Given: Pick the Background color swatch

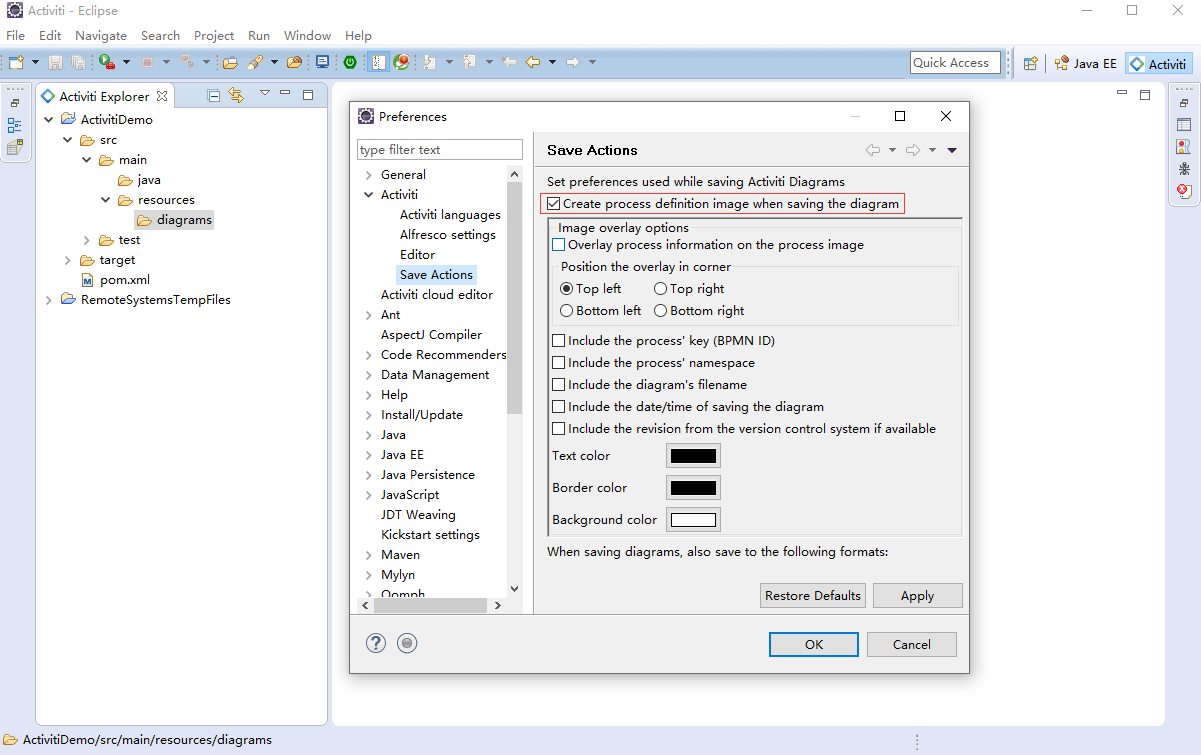Looking at the screenshot, I should 693,520.
